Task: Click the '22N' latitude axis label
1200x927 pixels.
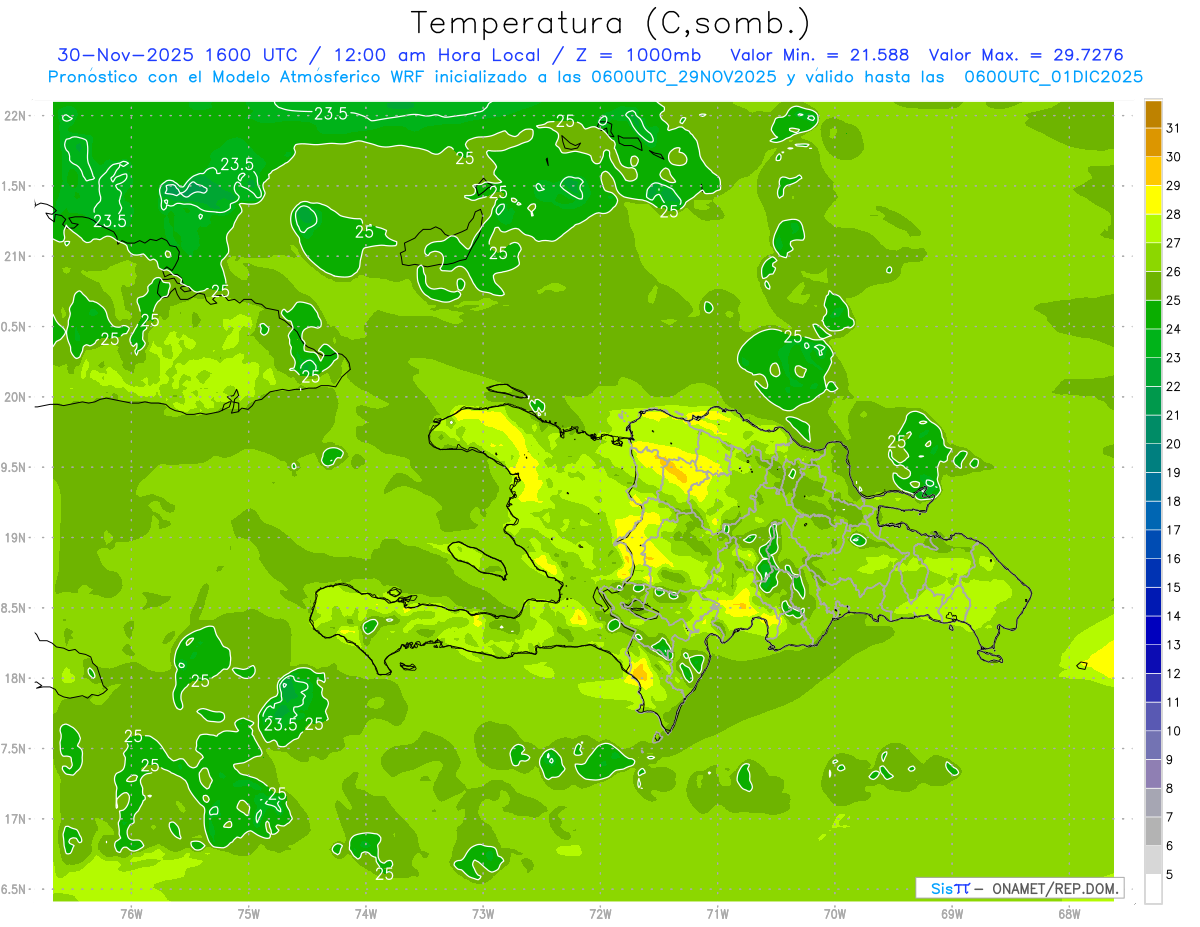Action: (17, 116)
